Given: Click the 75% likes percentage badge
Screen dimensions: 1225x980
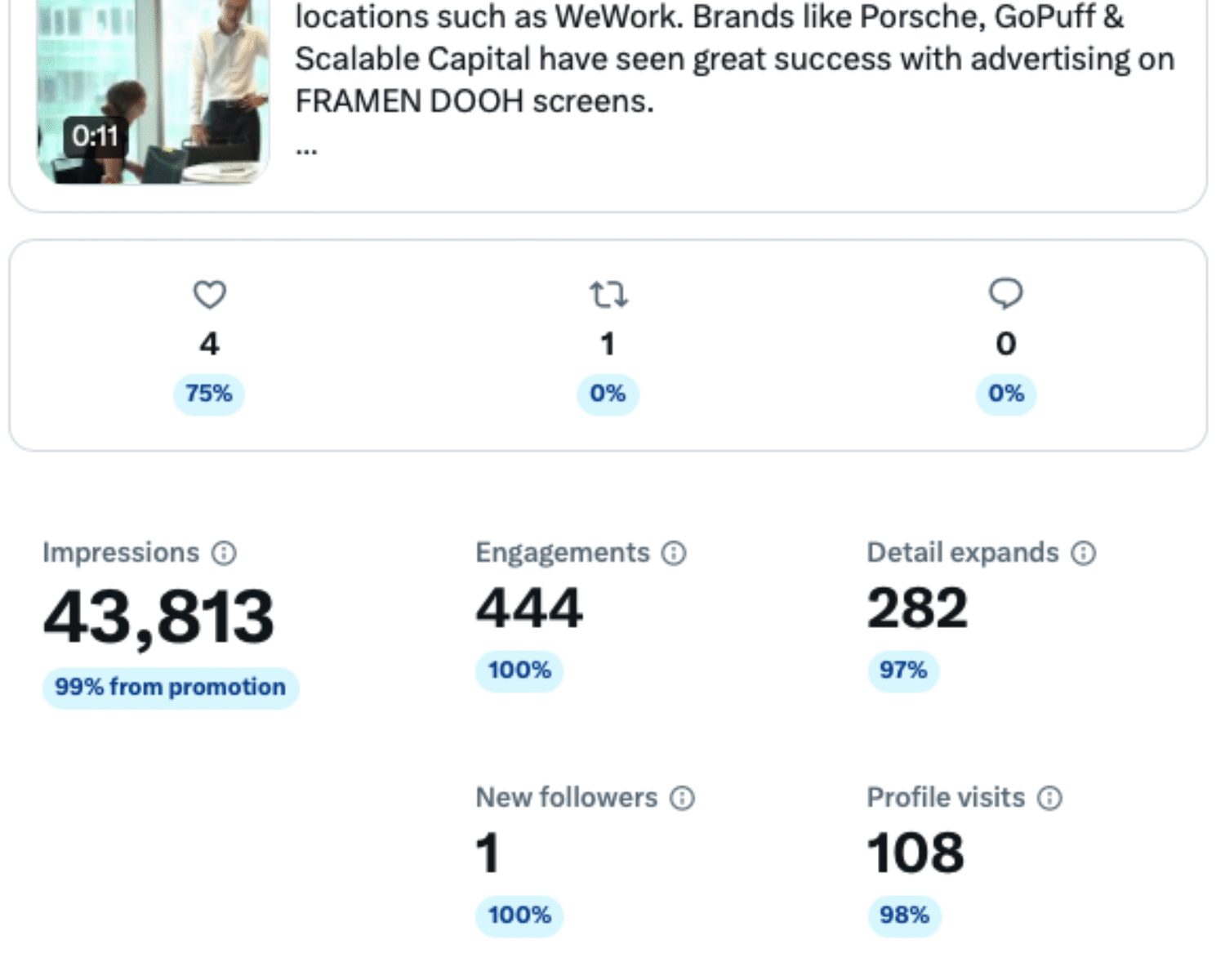Looking at the screenshot, I should click(x=209, y=394).
